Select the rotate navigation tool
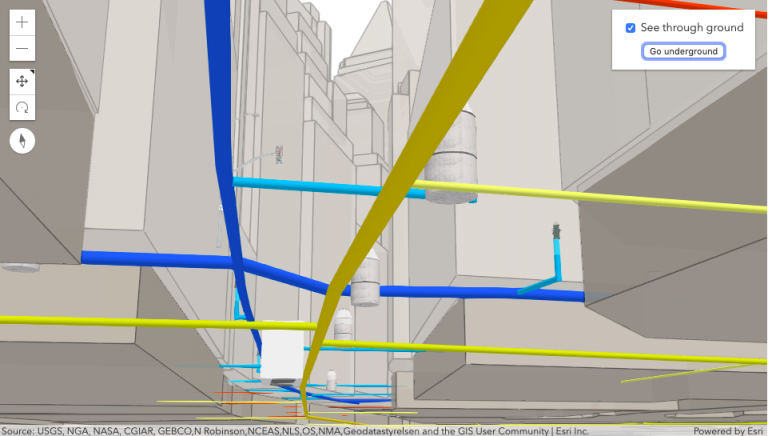The height and width of the screenshot is (436, 768). click(x=22, y=107)
